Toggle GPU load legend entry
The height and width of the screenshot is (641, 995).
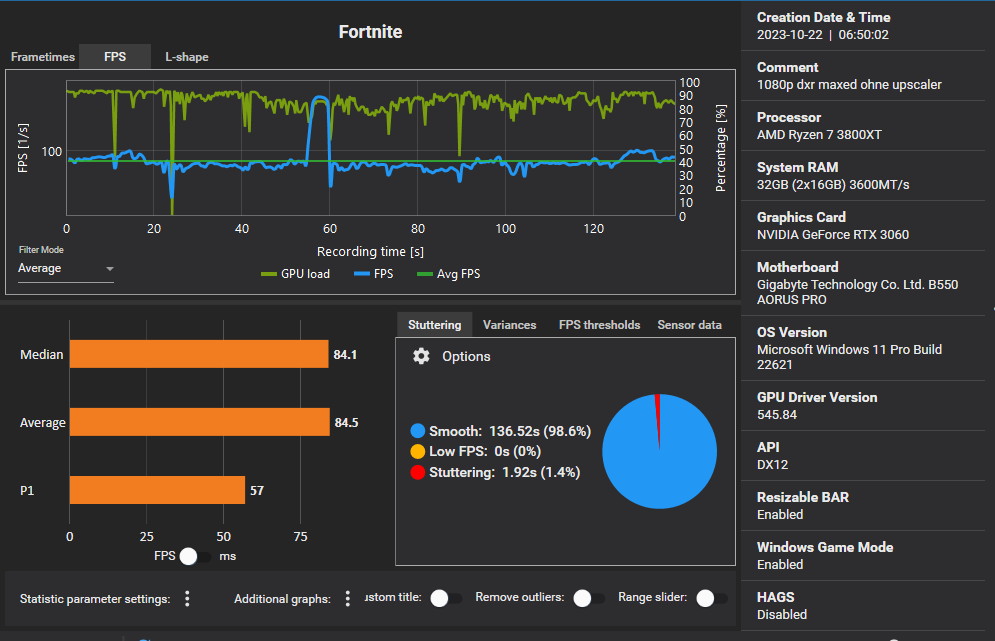pos(295,274)
